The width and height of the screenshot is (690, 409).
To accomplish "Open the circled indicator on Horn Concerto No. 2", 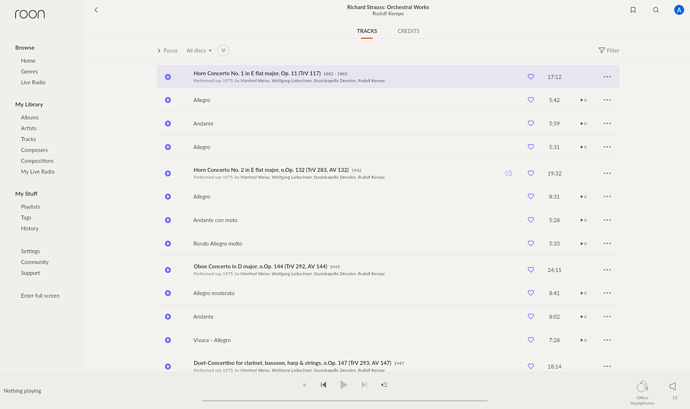I will coord(508,173).
